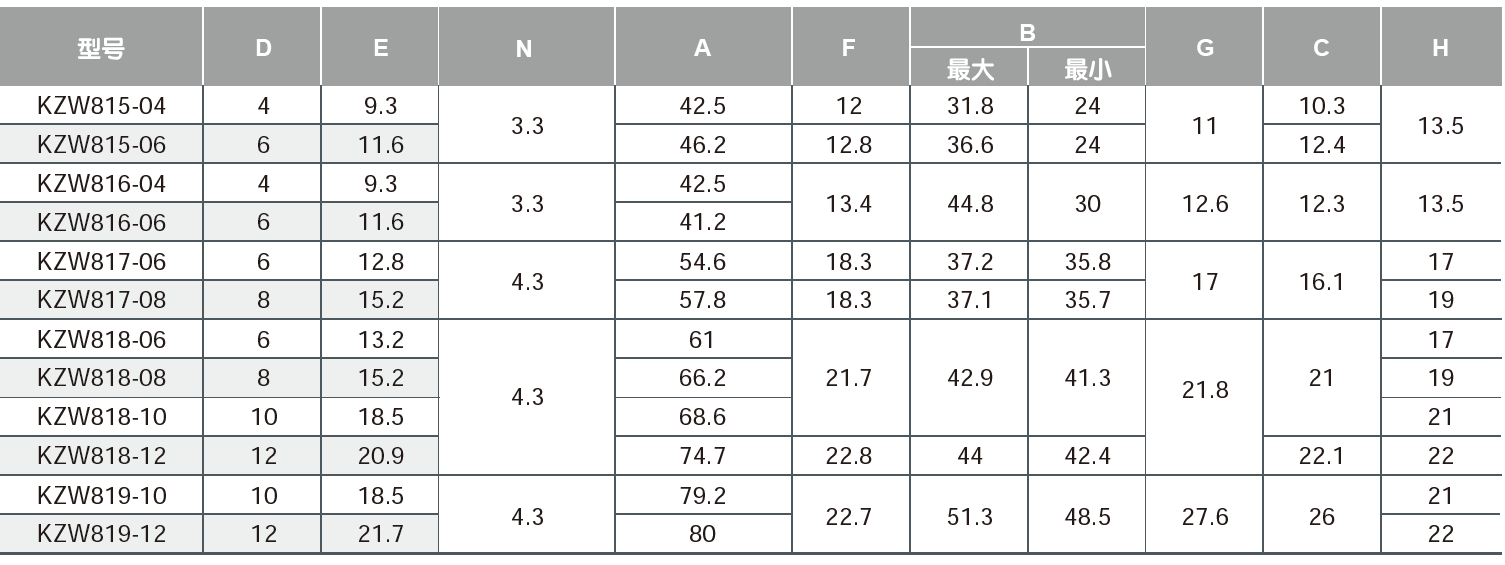
Task: Click model KZW817-08
Action: point(101,300)
